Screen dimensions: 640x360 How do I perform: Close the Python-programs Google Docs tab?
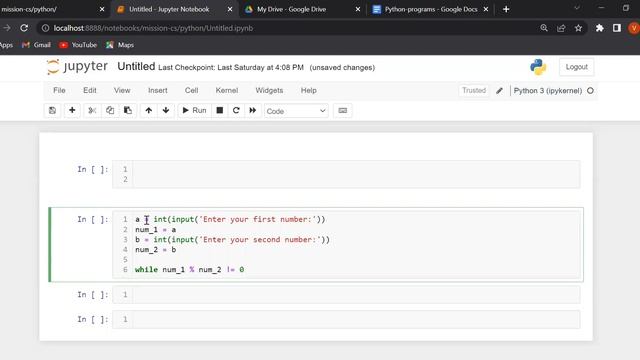[x=486, y=9]
